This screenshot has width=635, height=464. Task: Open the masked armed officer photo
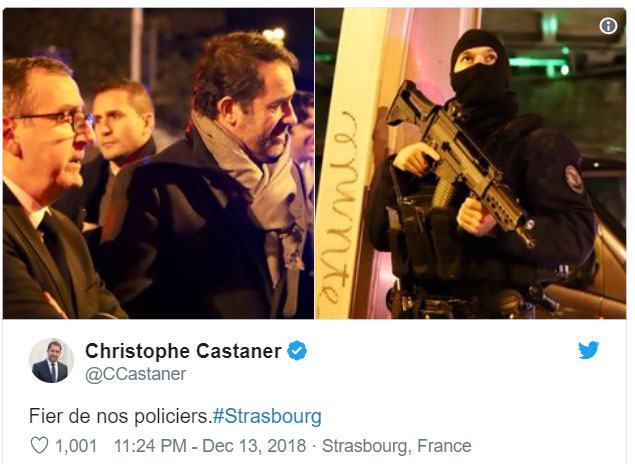pyautogui.click(x=471, y=163)
